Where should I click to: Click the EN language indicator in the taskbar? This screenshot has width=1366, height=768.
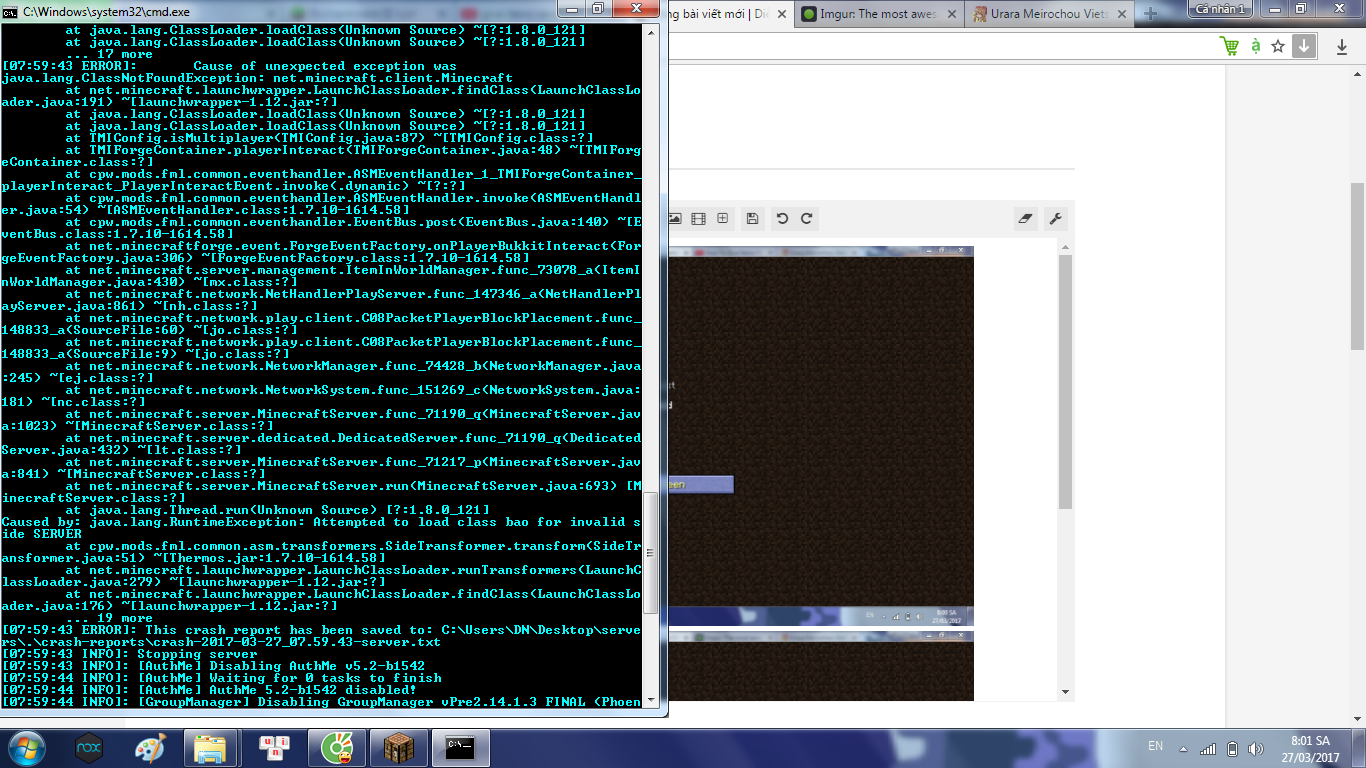[1155, 747]
